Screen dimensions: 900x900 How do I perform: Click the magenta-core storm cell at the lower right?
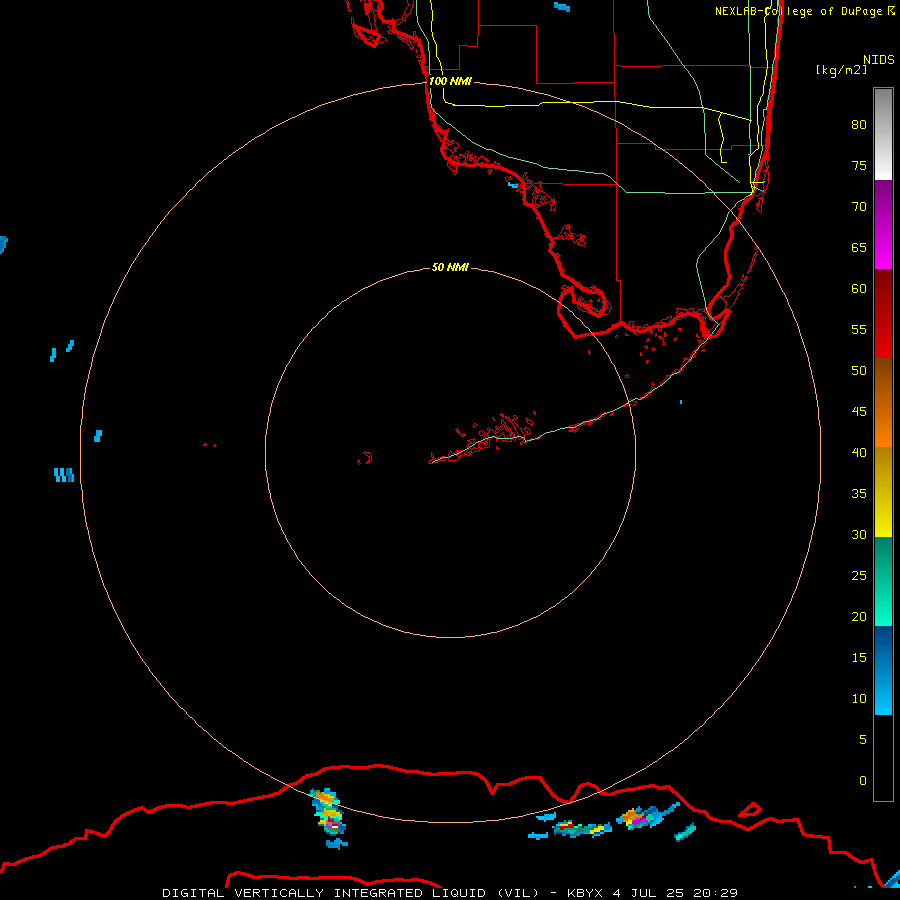647,816
